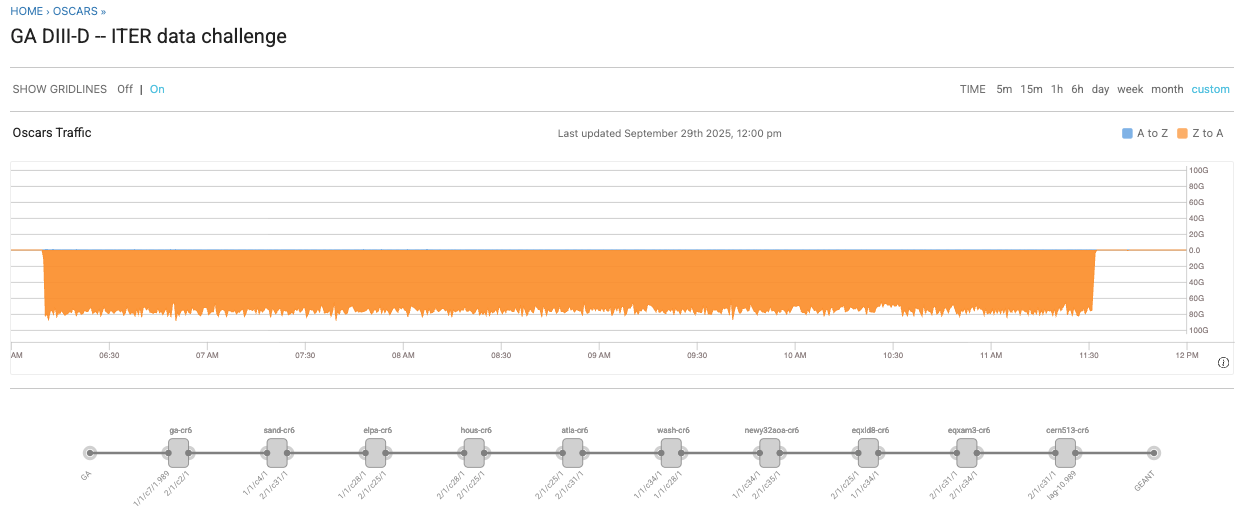
Task: Go to HOME breadcrumb link
Action: point(26,11)
